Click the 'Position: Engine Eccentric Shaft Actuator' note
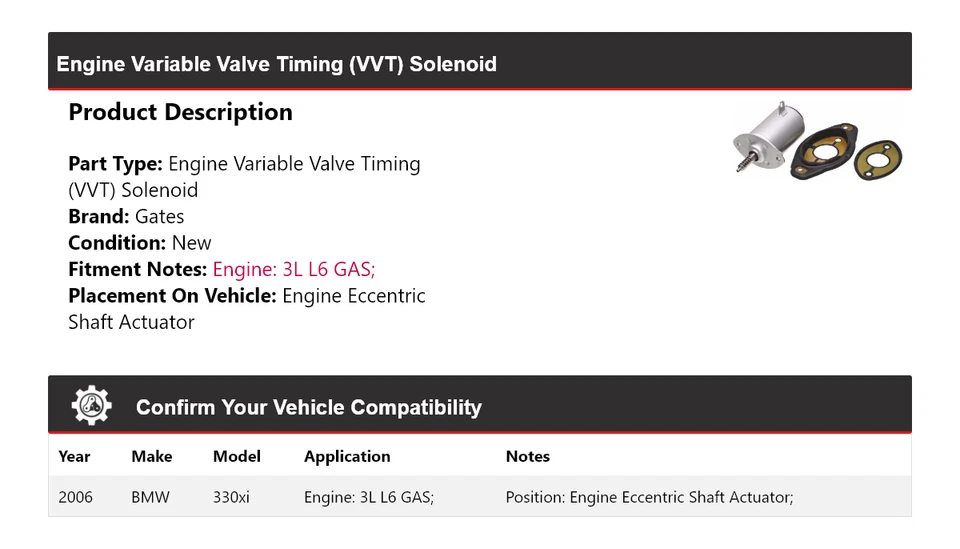Viewport: 960px width, 549px height. [x=649, y=497]
